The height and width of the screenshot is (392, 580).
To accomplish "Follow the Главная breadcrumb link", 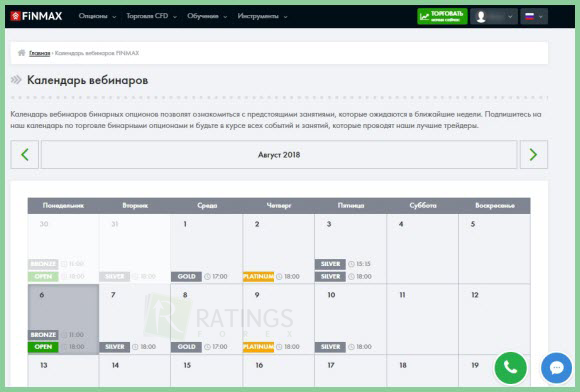I will coord(40,53).
